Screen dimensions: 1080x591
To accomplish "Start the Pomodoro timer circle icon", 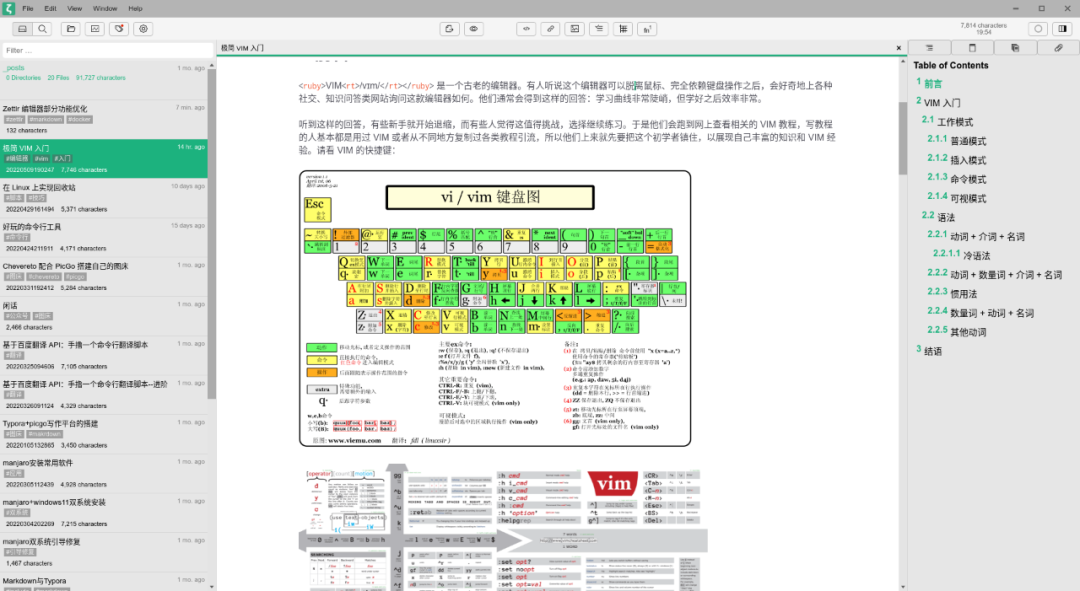I will pos(1038,29).
